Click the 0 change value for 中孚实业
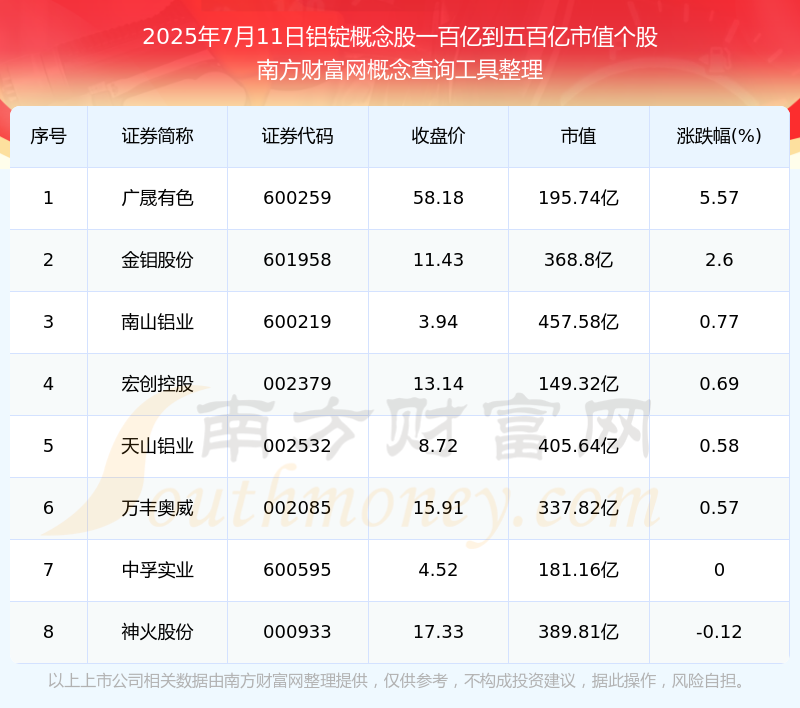This screenshot has width=800, height=708. (719, 570)
